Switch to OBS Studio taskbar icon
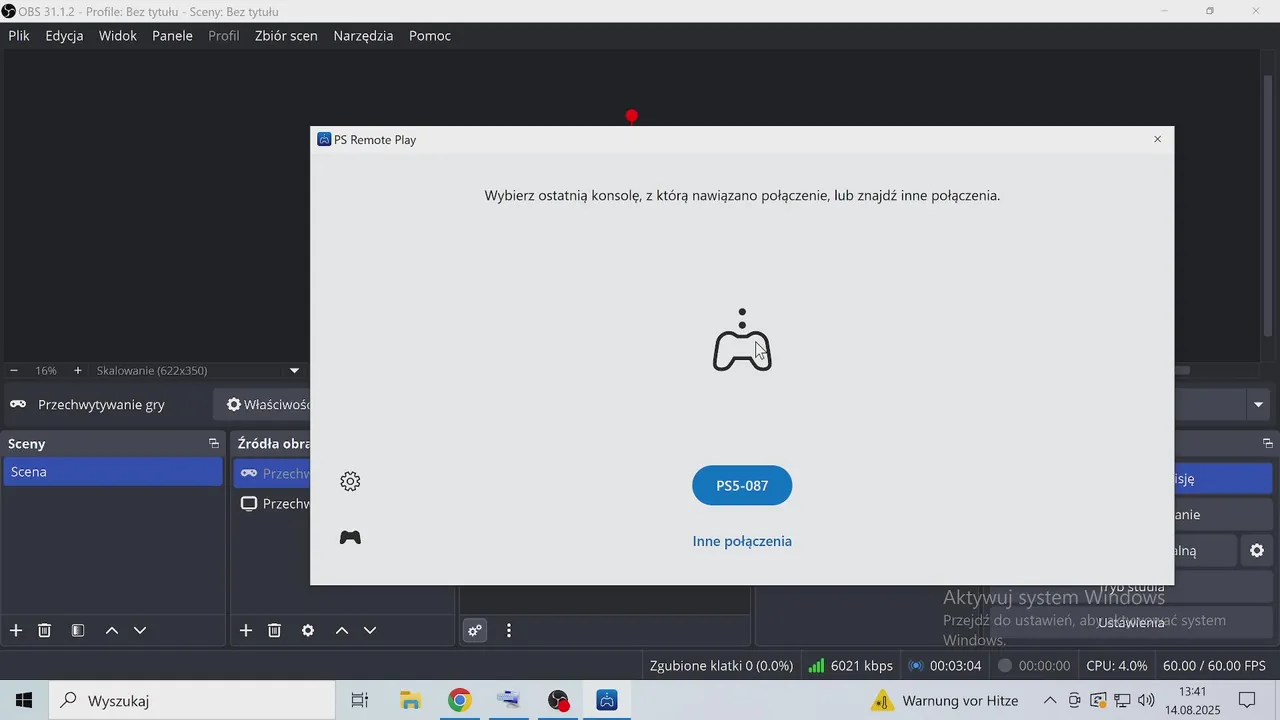The width and height of the screenshot is (1280, 720). coord(558,700)
